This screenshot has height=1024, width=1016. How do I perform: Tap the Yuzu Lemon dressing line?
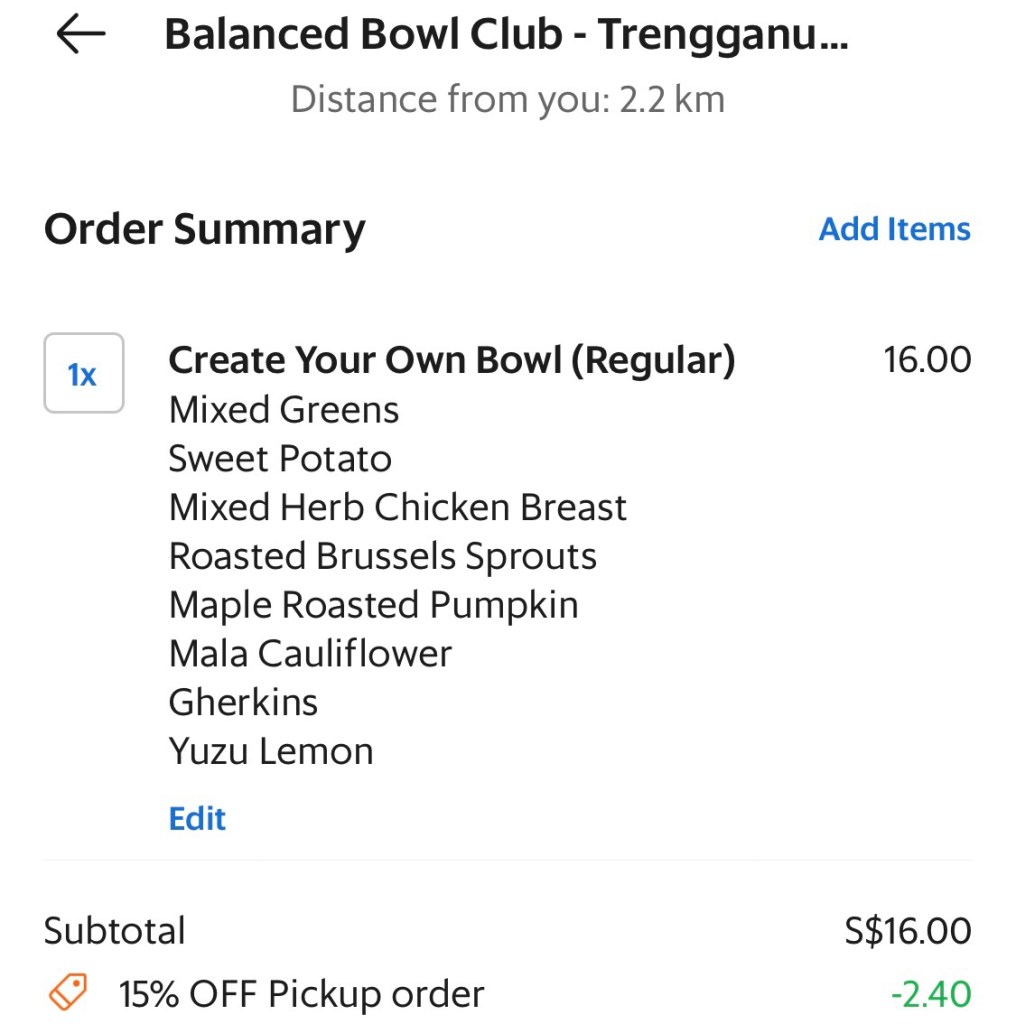click(271, 752)
